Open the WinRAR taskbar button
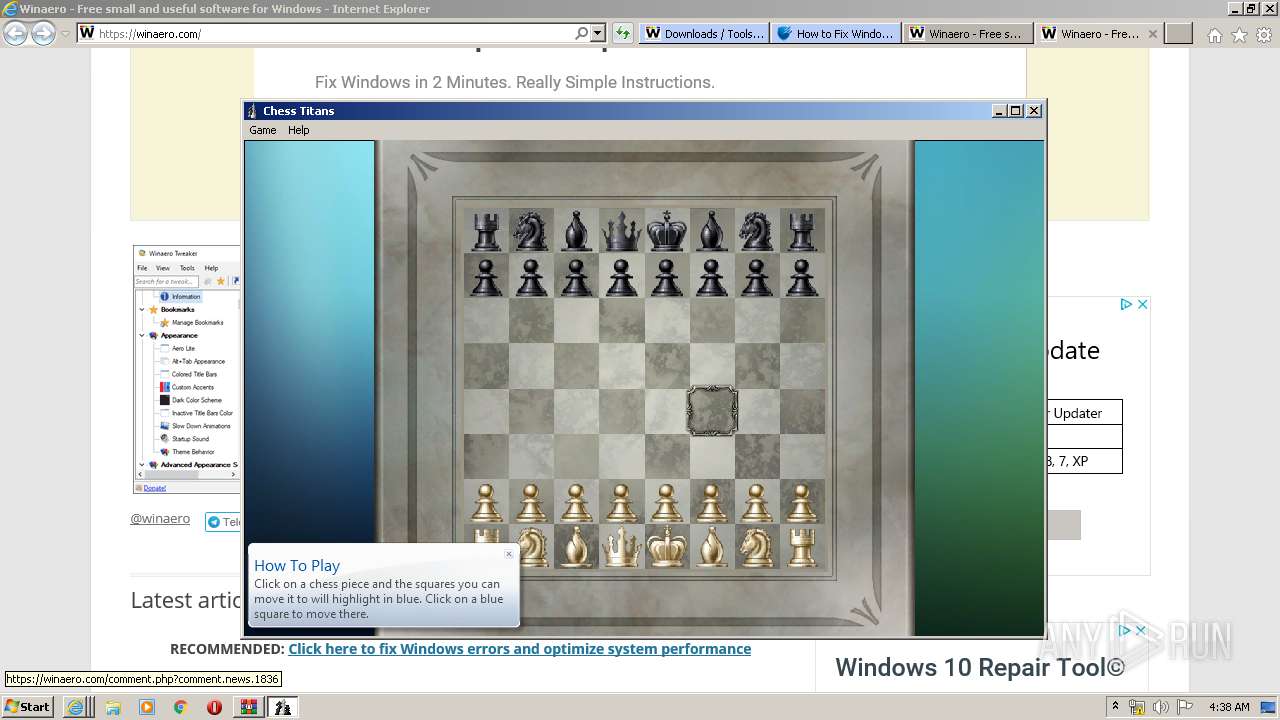This screenshot has height=720, width=1280. click(248, 707)
